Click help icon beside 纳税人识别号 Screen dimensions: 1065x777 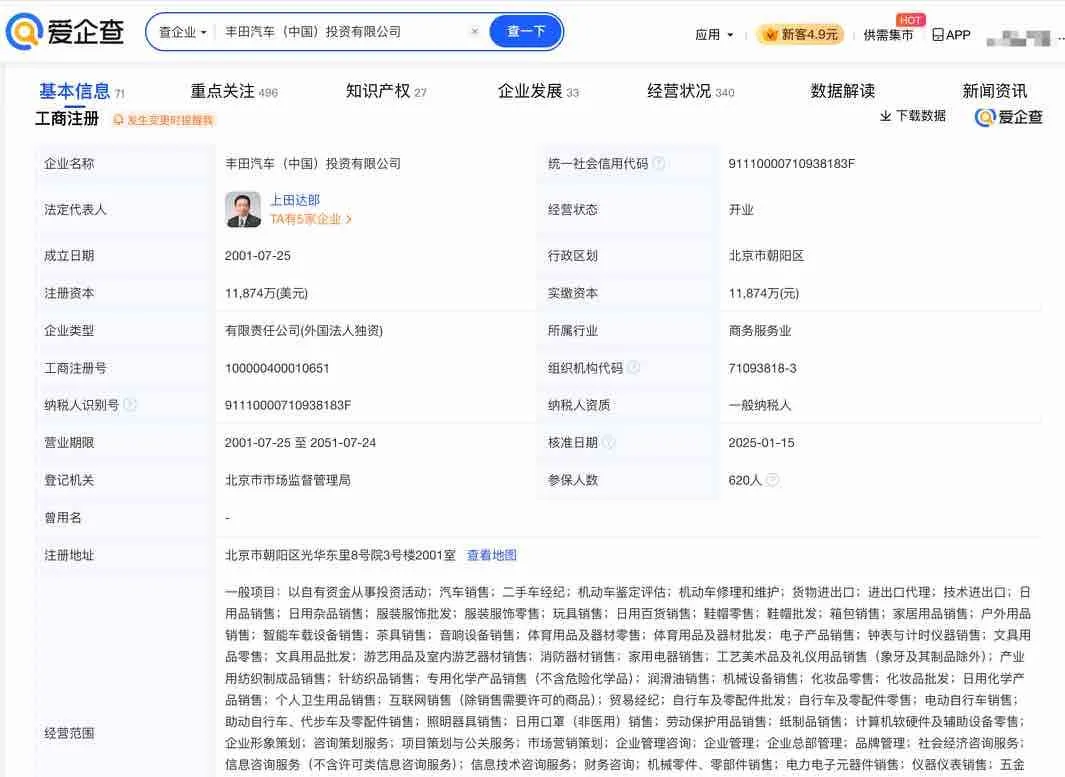pos(129,405)
